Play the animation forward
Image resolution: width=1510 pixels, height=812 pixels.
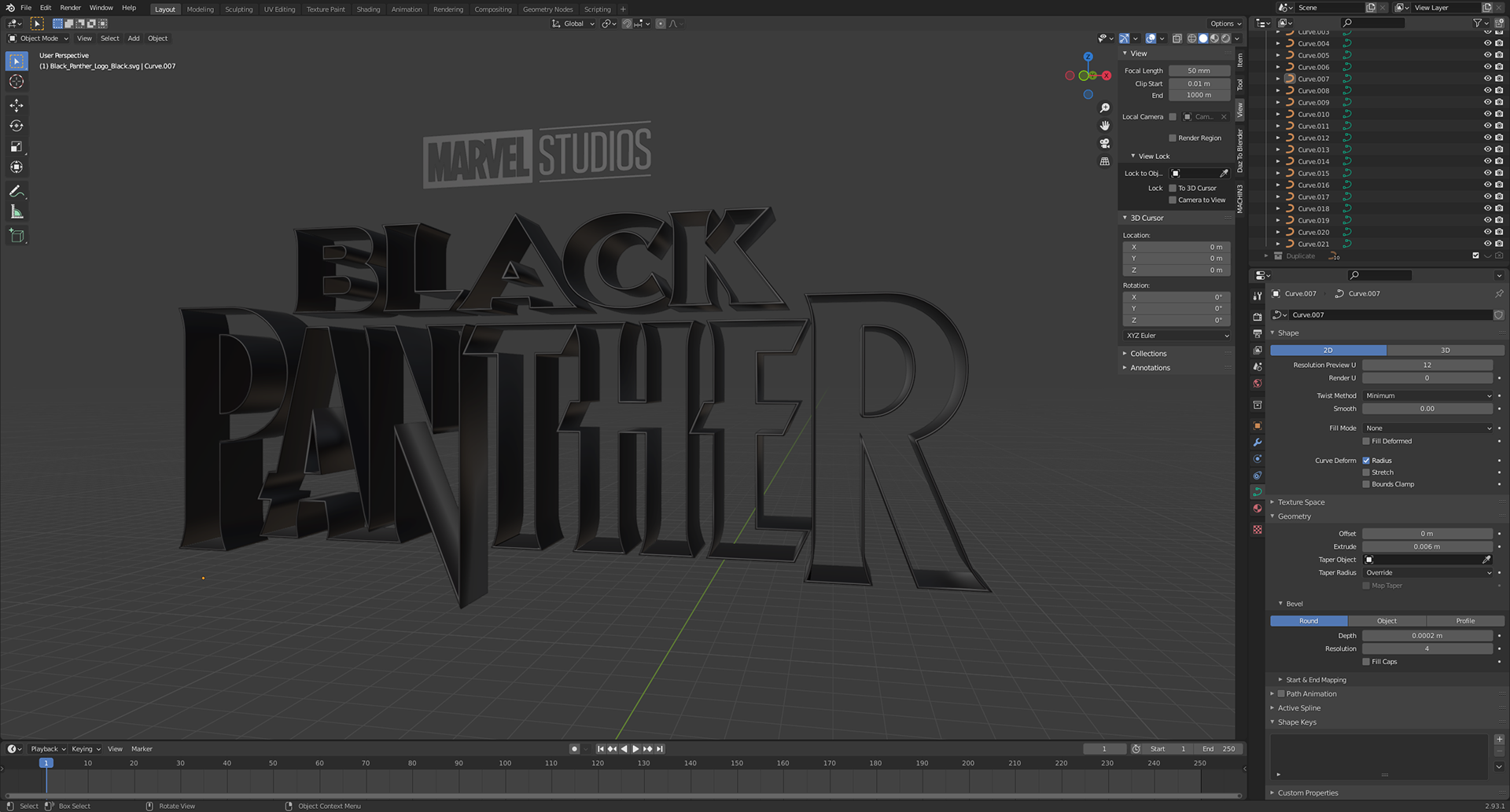coord(636,749)
